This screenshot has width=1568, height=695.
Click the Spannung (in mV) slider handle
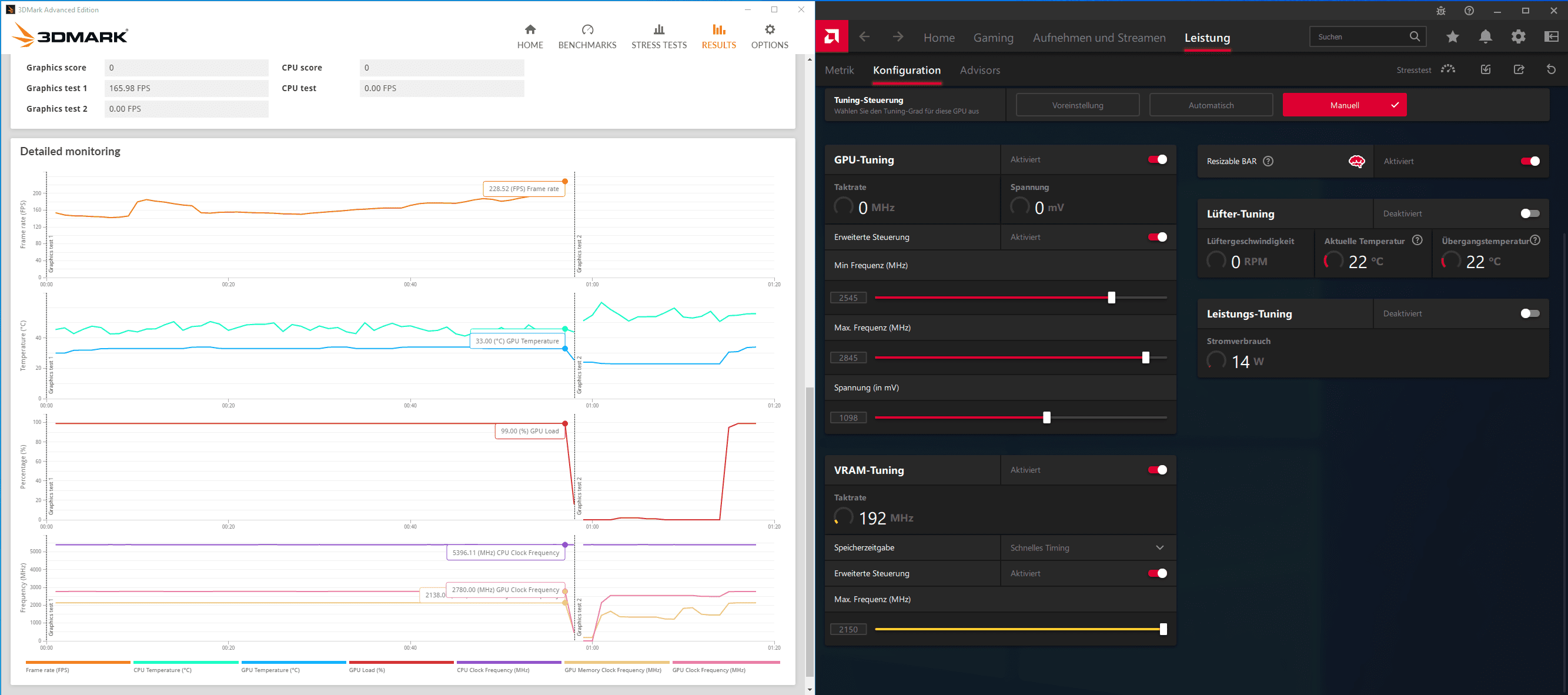[x=1047, y=417]
